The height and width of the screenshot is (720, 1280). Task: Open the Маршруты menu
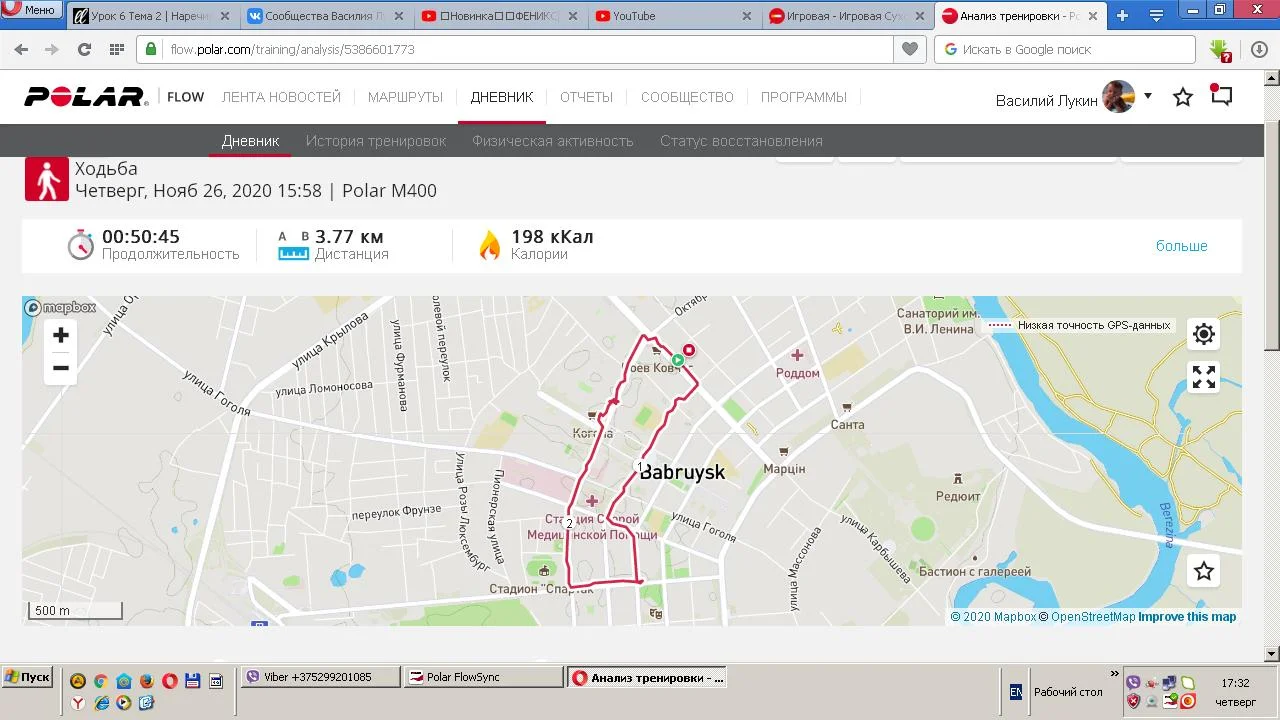coord(405,97)
